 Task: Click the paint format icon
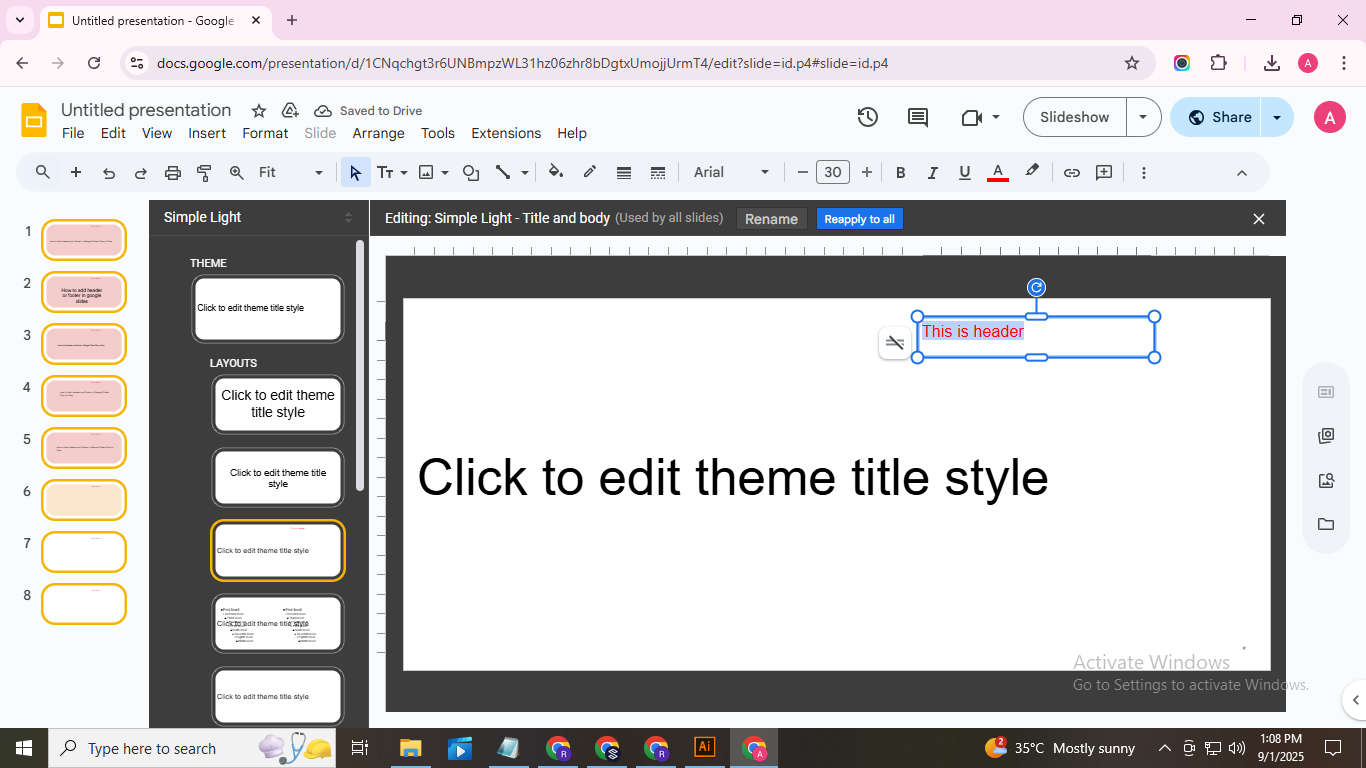(204, 172)
